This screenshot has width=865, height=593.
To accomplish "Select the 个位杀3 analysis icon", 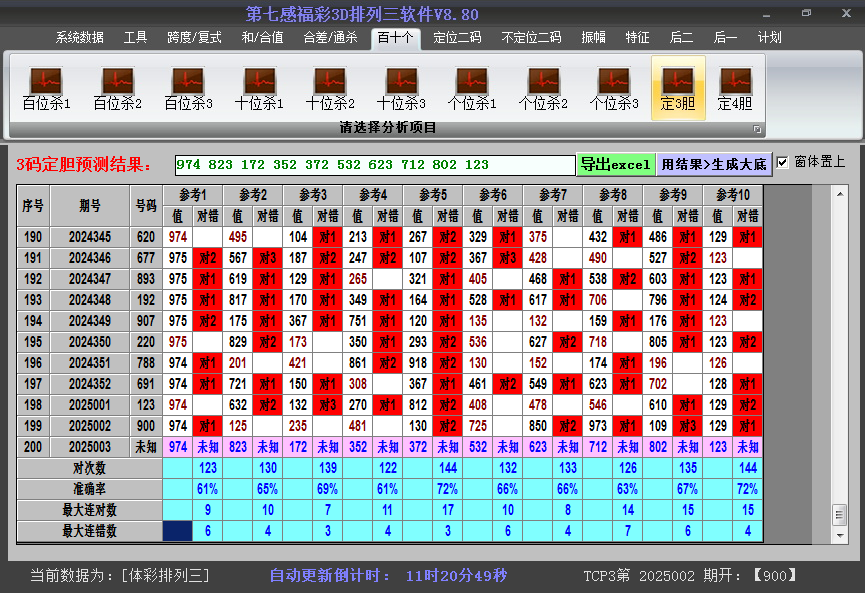I will click(613, 88).
